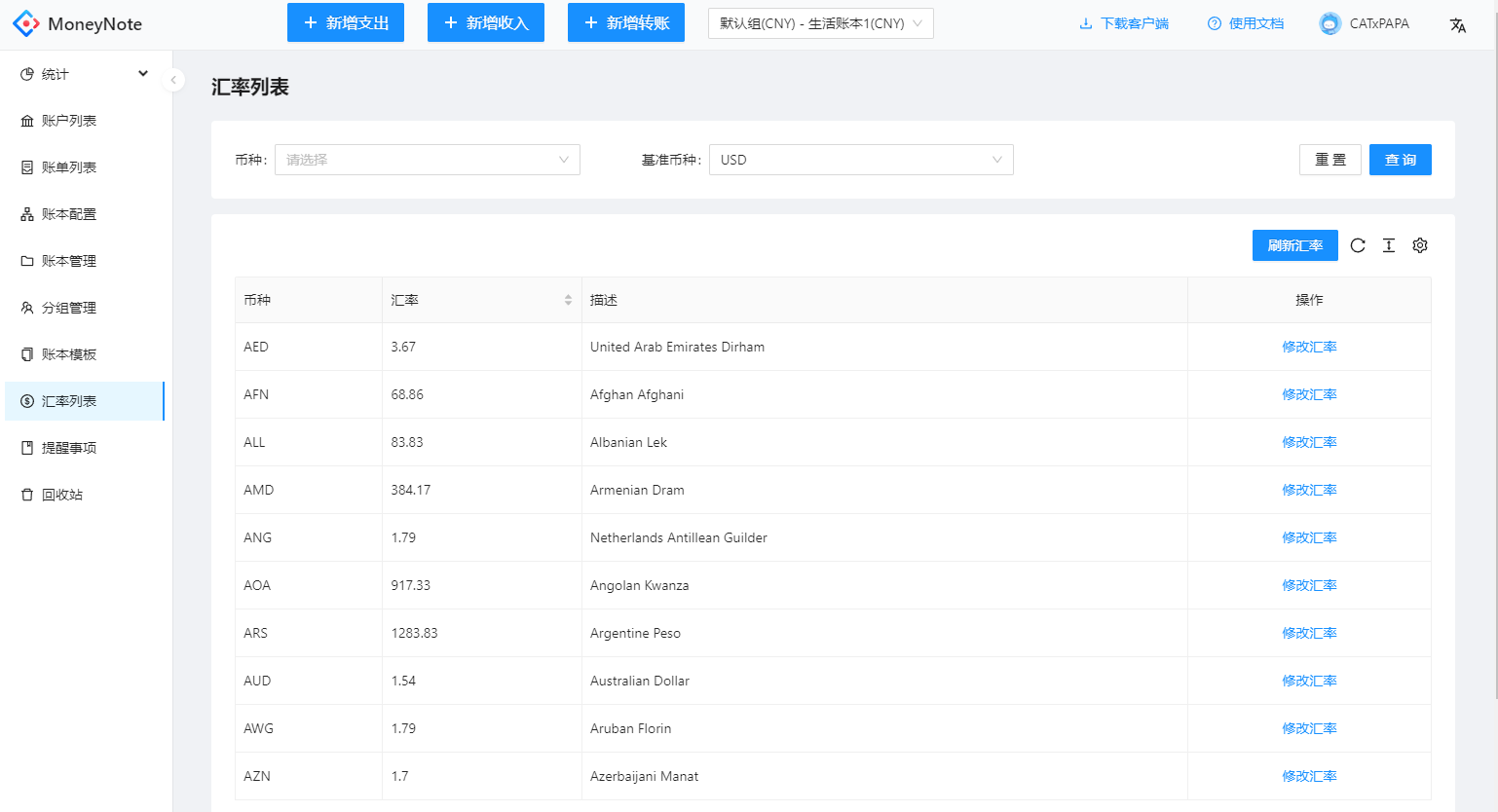Click 修改汇率 for ARS row
1498x812 pixels.
pos(1309,633)
